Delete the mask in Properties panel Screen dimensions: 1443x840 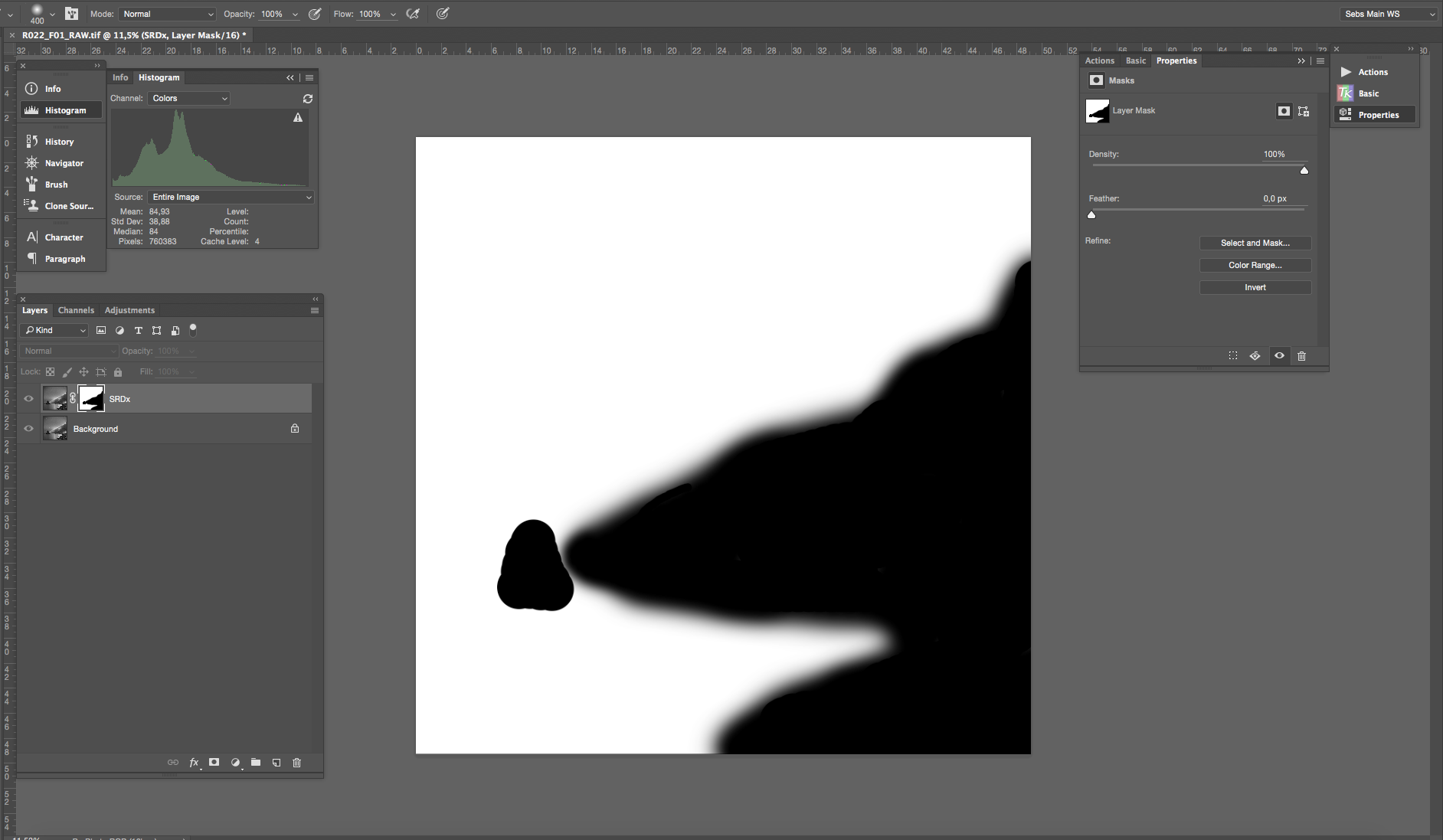click(x=1301, y=356)
